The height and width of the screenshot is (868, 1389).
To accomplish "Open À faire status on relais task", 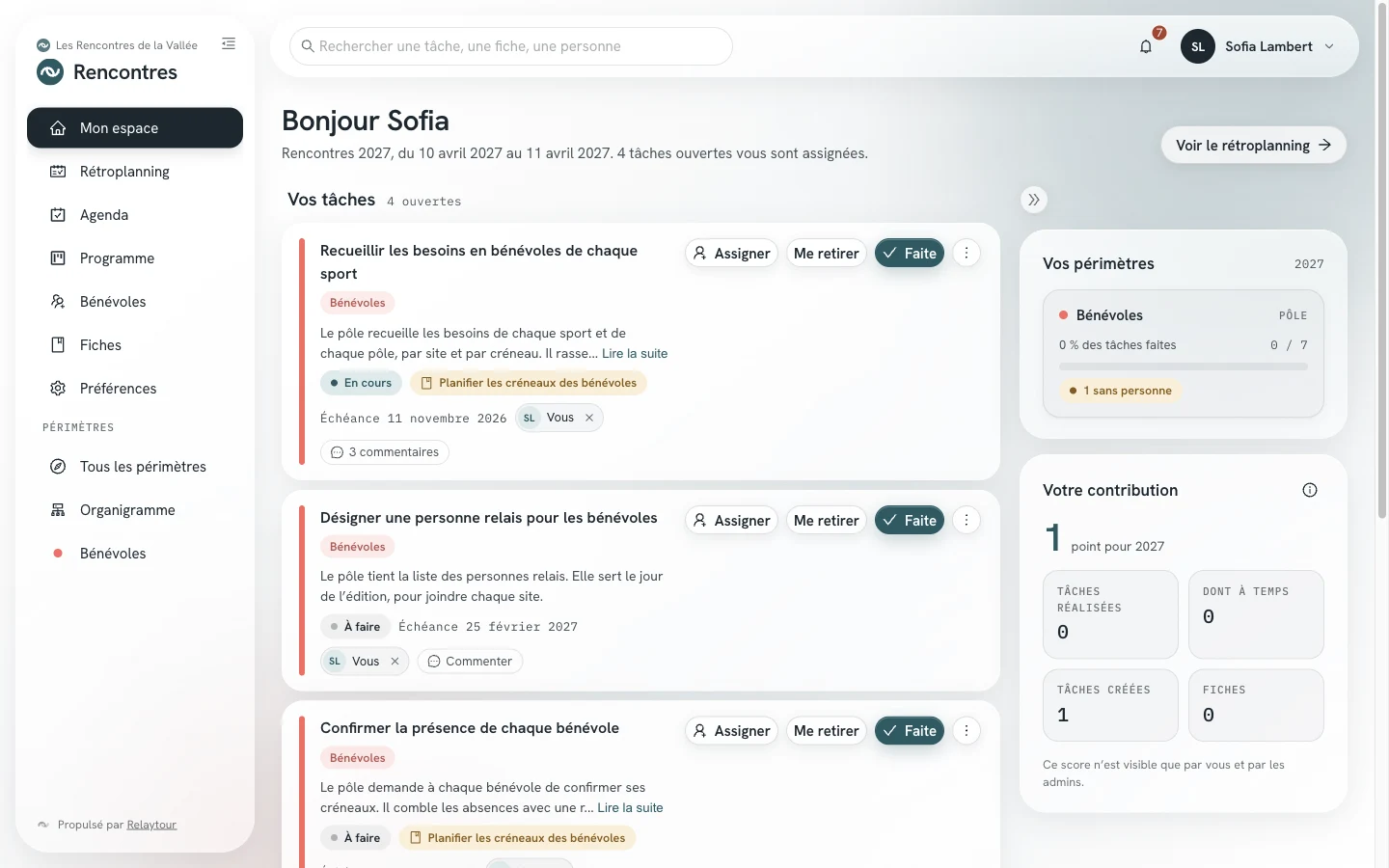I will click(356, 627).
